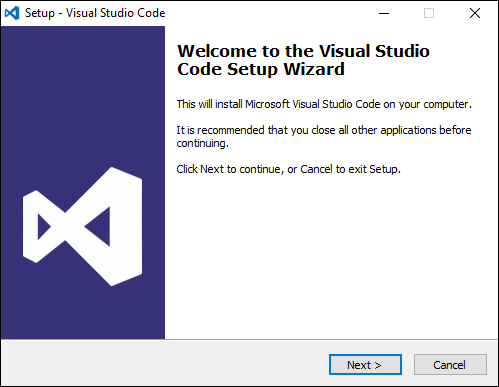This screenshot has width=499, height=387.
Task: Click the Next > button to continue setup
Action: point(365,365)
